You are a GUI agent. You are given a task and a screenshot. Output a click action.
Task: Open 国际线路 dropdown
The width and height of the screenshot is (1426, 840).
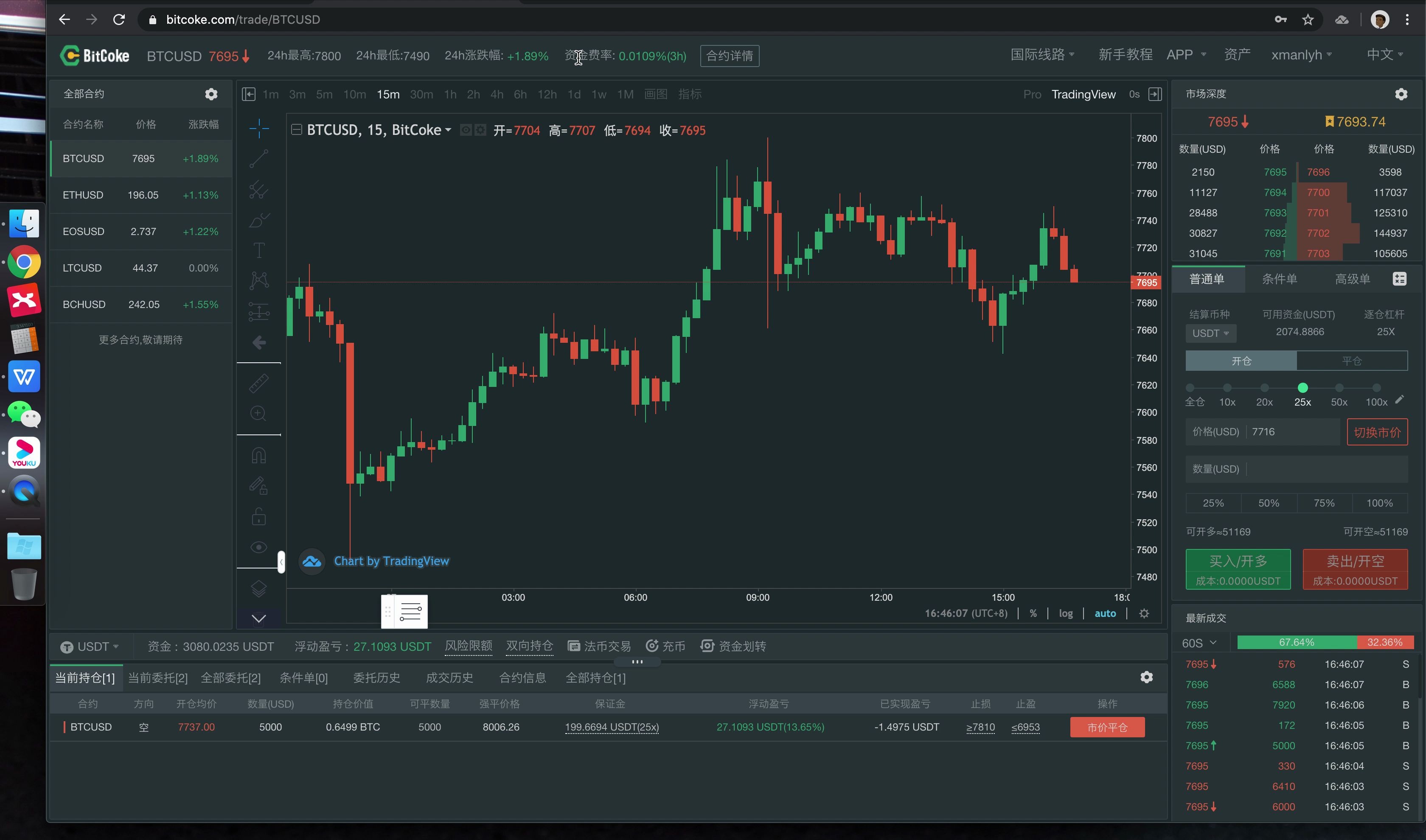[x=1042, y=54]
